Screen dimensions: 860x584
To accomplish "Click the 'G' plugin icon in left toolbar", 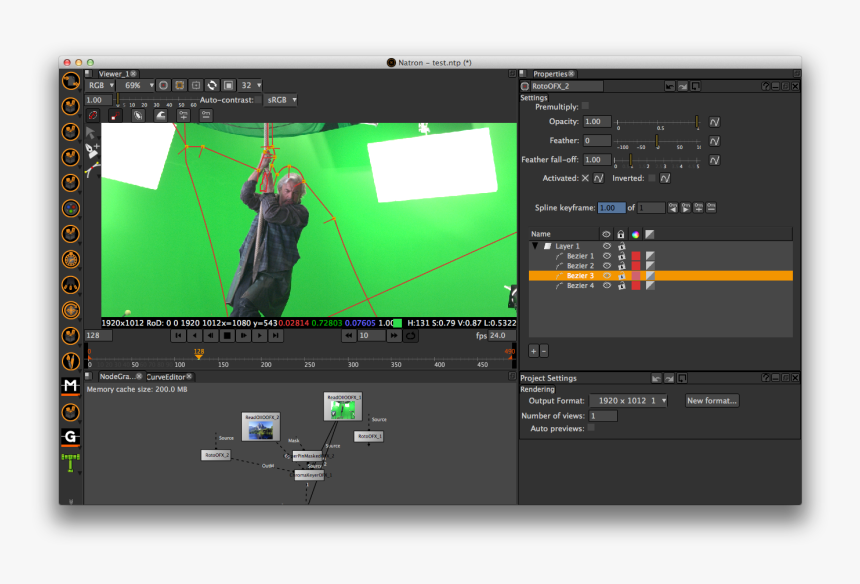I will [68, 437].
